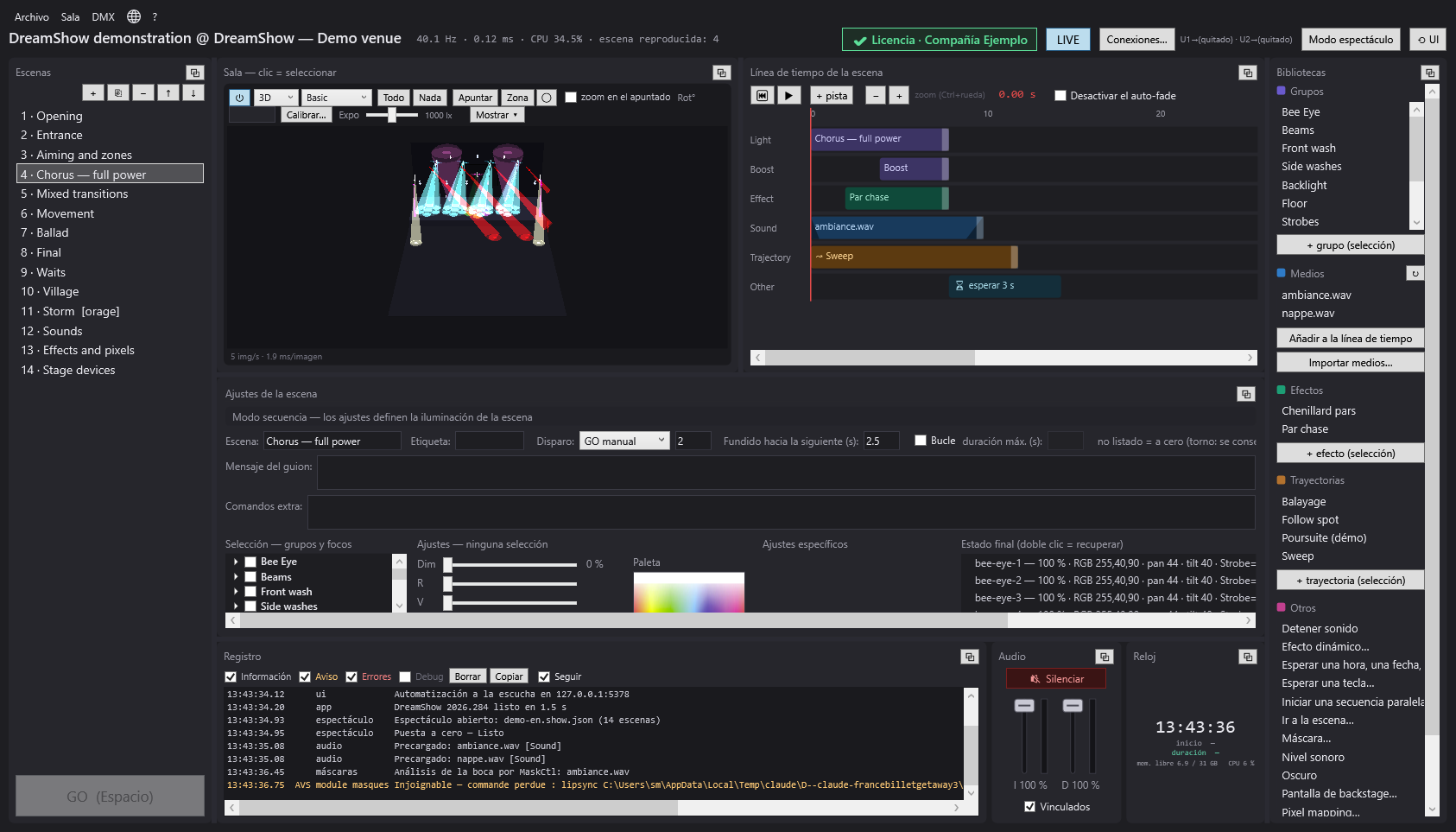Zoom out the timeline with the minus button
Screen dimensions: 1456x832
[876, 96]
